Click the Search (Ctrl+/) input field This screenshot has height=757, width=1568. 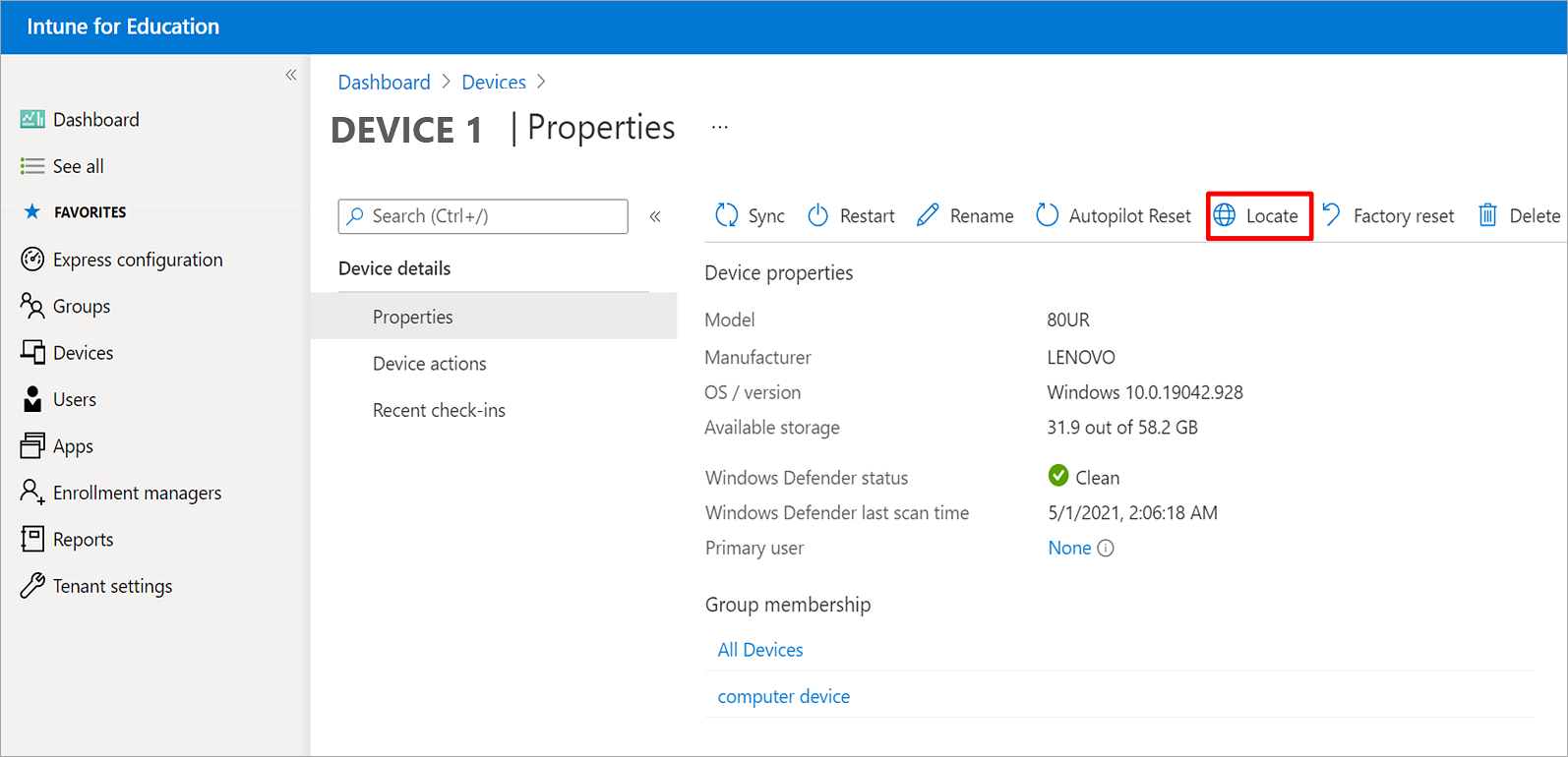coord(492,216)
